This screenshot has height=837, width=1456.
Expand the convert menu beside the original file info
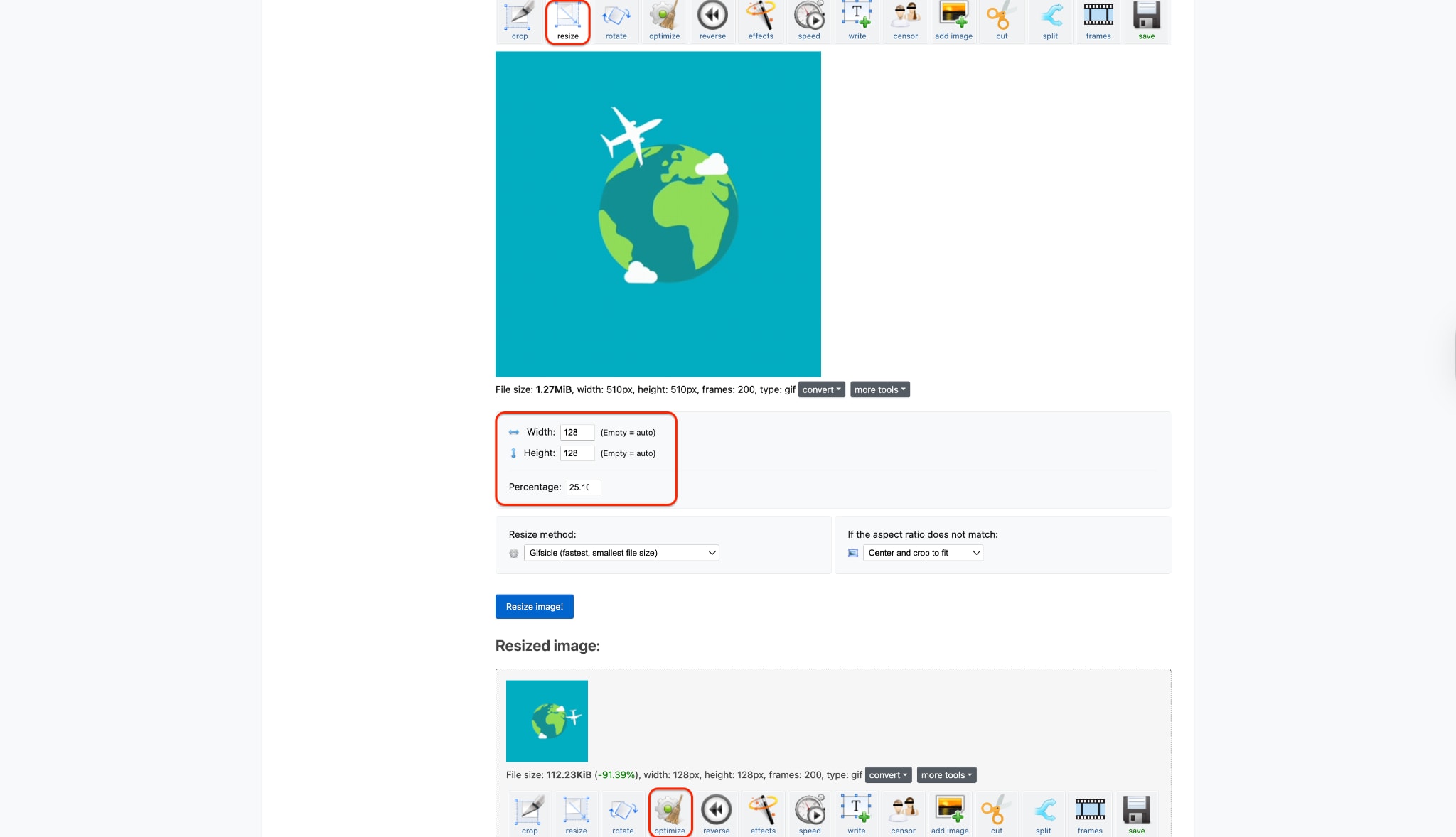(821, 389)
